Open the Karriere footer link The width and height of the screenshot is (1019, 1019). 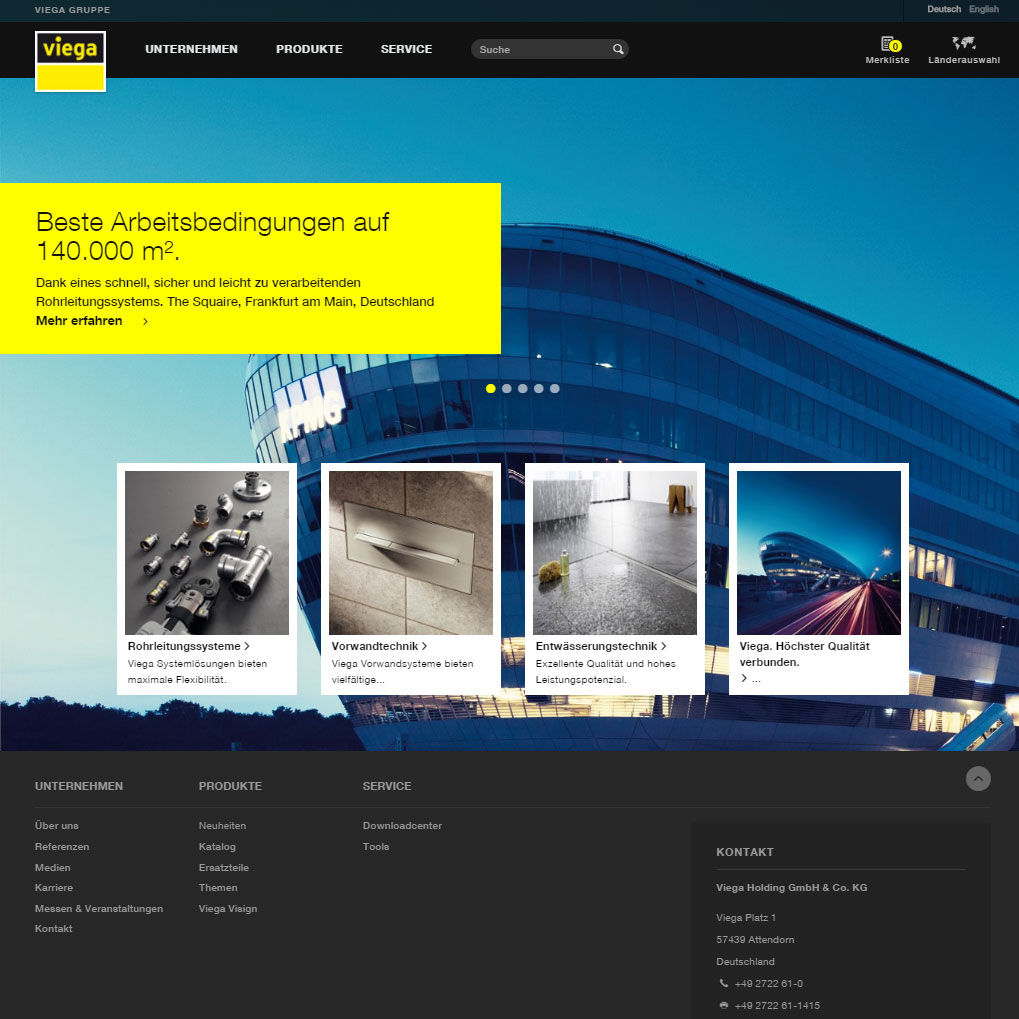click(x=54, y=888)
